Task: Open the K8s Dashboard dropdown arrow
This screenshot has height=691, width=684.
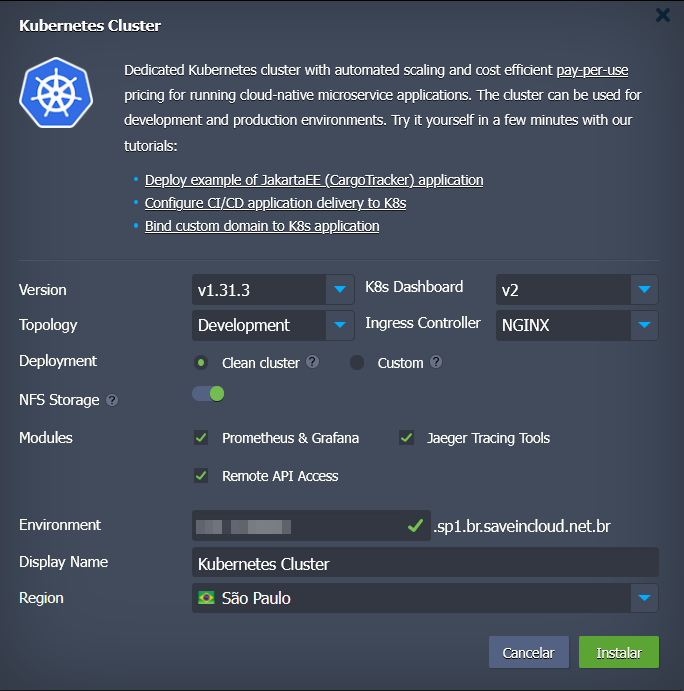Action: [644, 290]
